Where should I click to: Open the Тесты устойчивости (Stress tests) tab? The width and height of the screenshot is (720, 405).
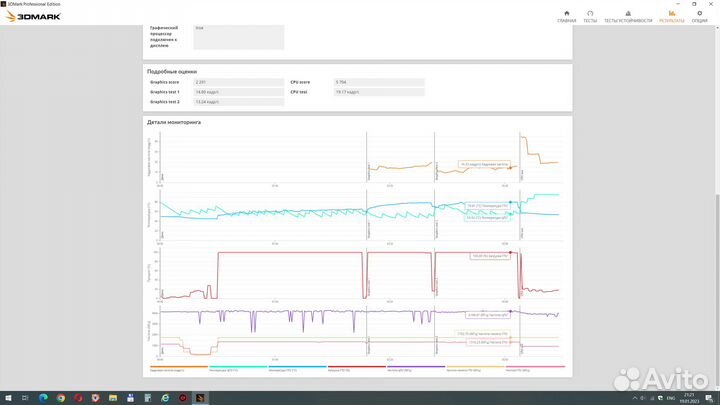(x=628, y=17)
